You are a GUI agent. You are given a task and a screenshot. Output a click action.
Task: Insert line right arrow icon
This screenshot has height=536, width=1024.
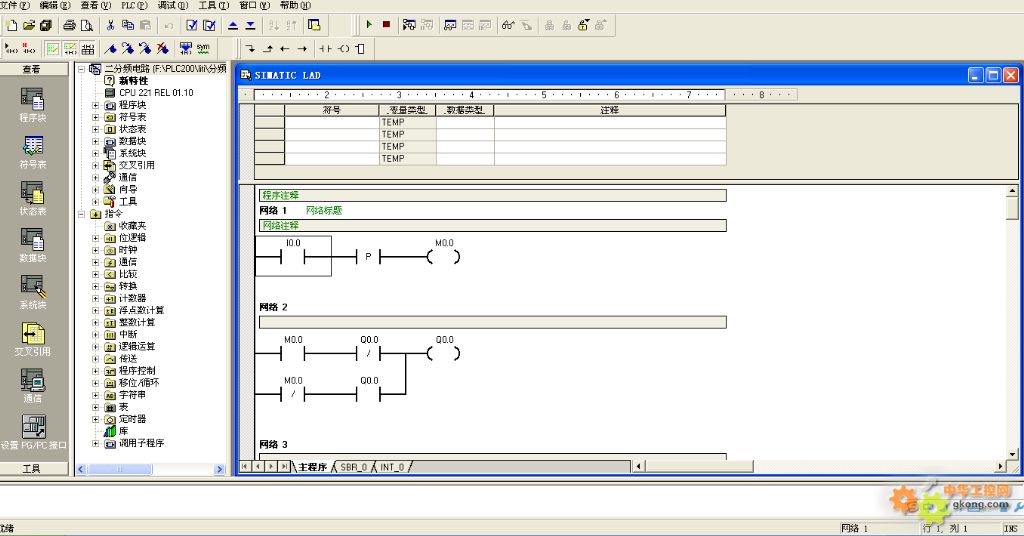tap(302, 48)
